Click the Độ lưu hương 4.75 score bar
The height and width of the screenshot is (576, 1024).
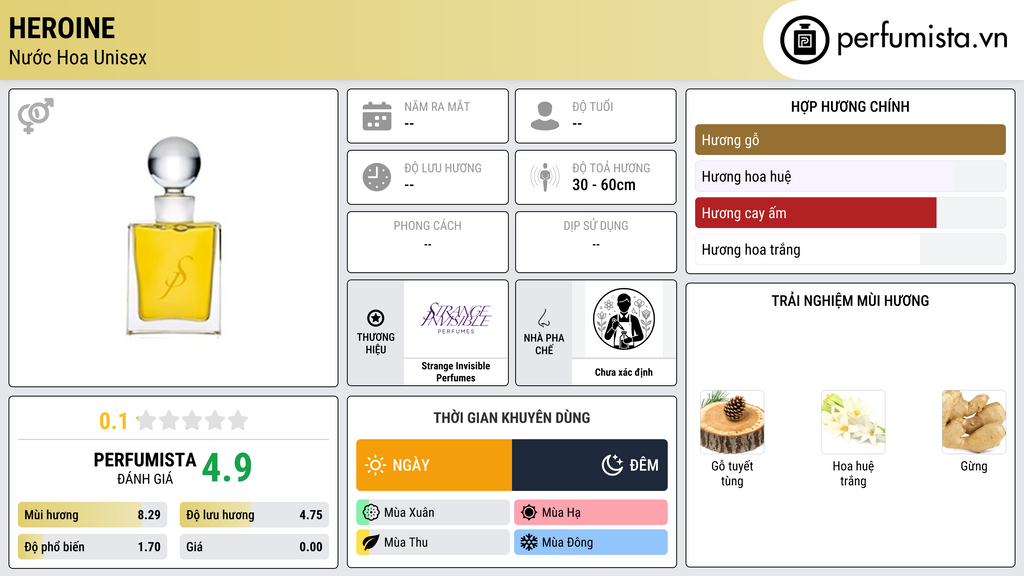pos(254,515)
